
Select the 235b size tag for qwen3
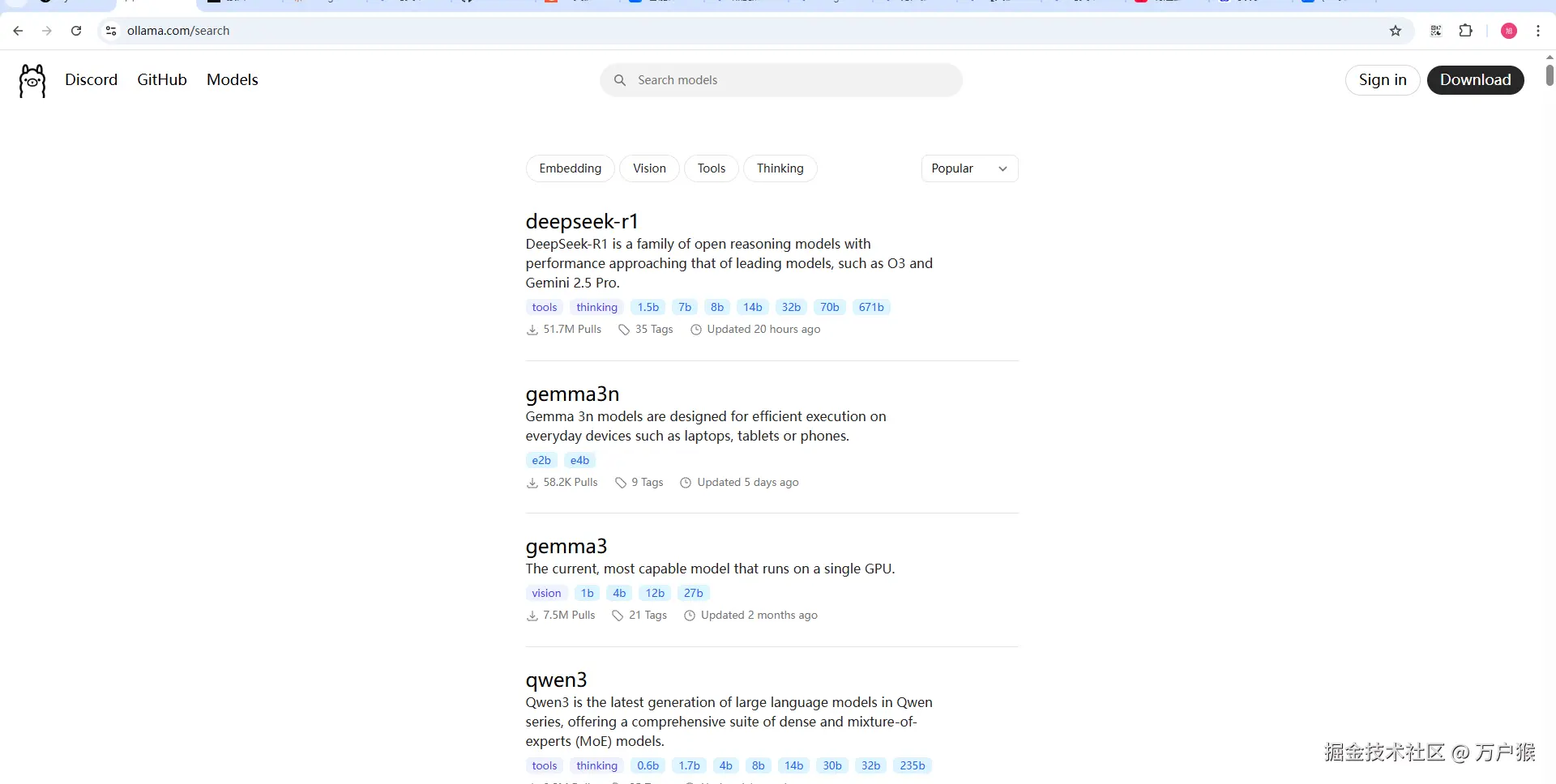913,766
